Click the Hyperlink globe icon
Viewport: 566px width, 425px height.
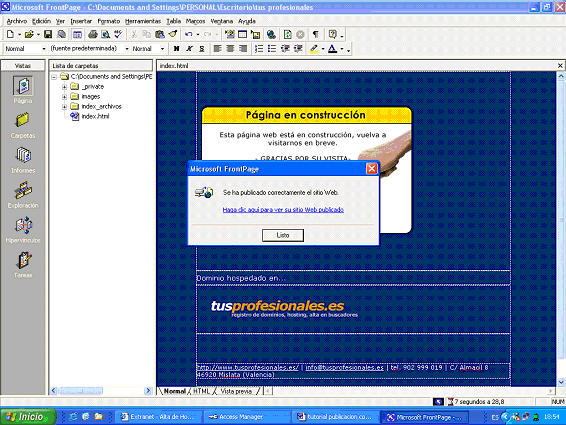[271, 34]
